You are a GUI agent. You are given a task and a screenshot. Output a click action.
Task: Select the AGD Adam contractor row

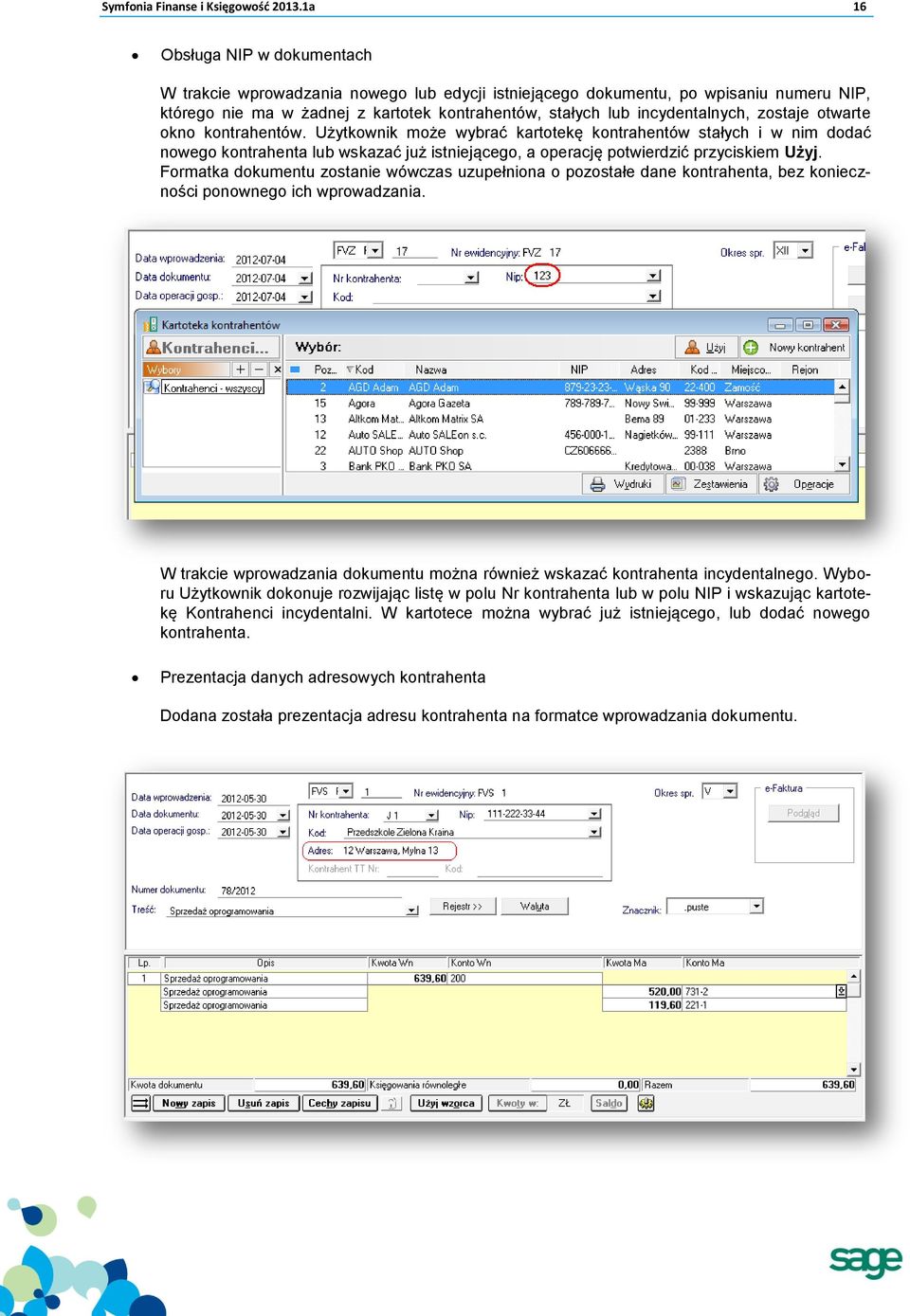(559, 387)
